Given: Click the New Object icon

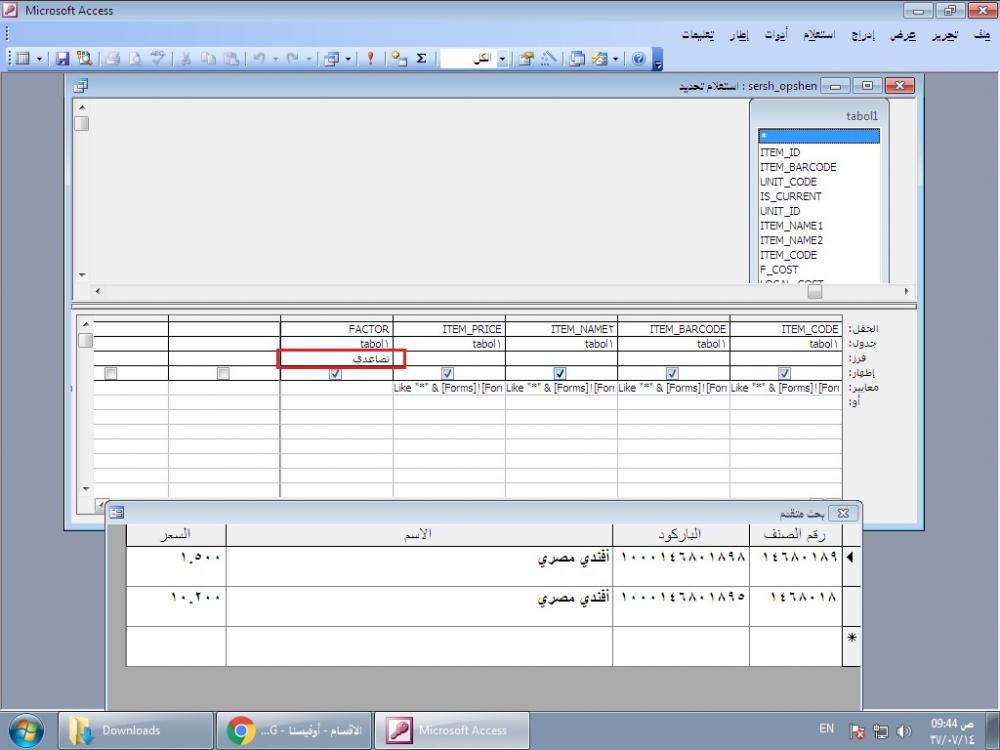Looking at the screenshot, I should click(599, 59).
